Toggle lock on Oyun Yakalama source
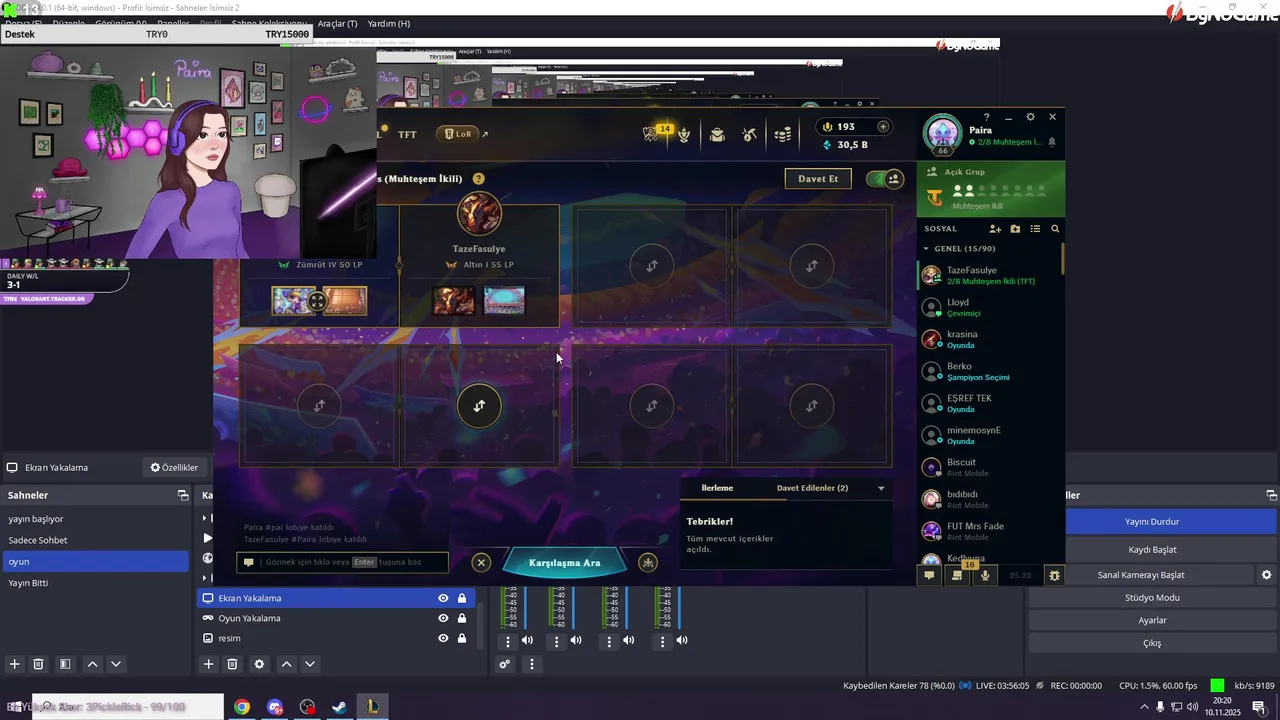 pyautogui.click(x=462, y=618)
